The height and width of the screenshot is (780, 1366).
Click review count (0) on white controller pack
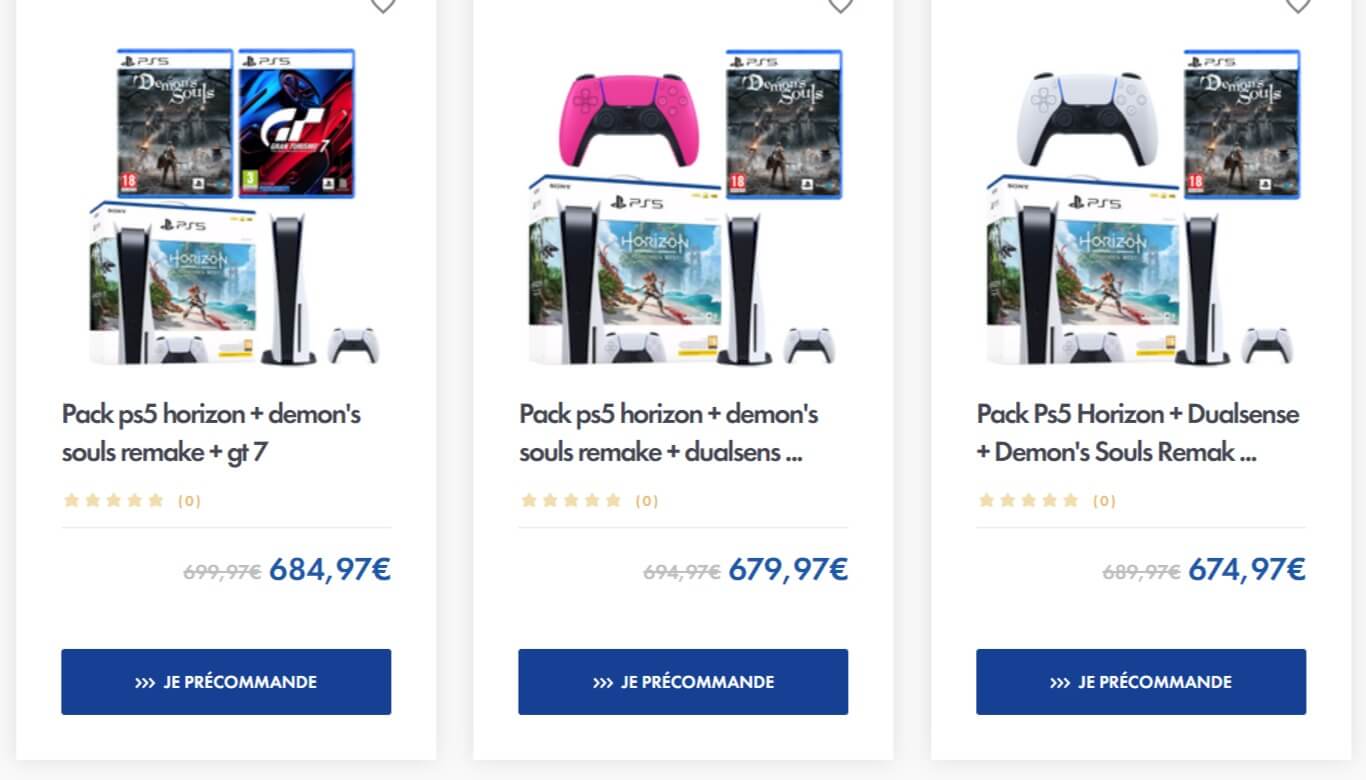click(x=1104, y=501)
